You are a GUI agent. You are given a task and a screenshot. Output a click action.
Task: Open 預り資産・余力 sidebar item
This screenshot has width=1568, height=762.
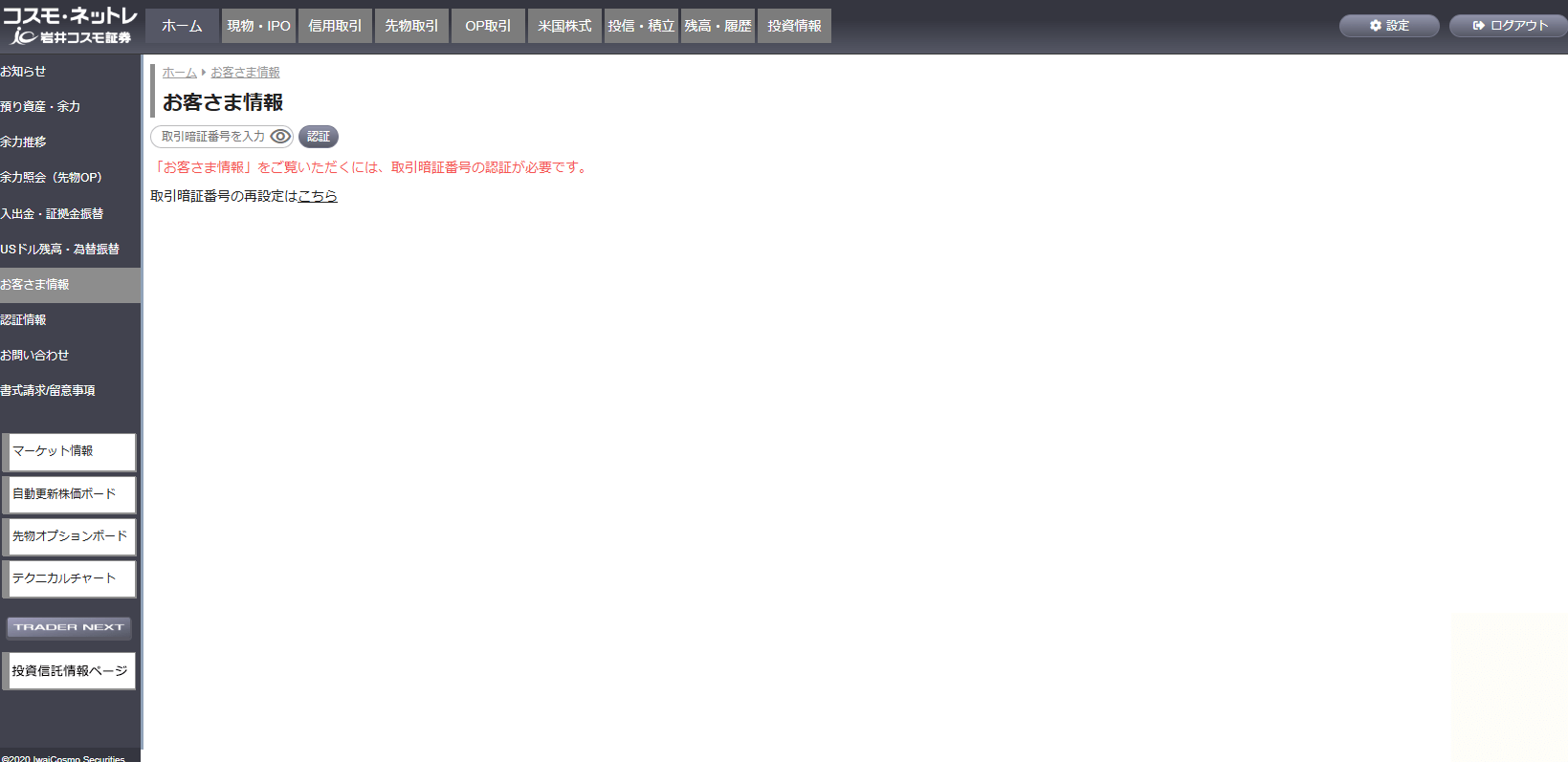tap(40, 106)
